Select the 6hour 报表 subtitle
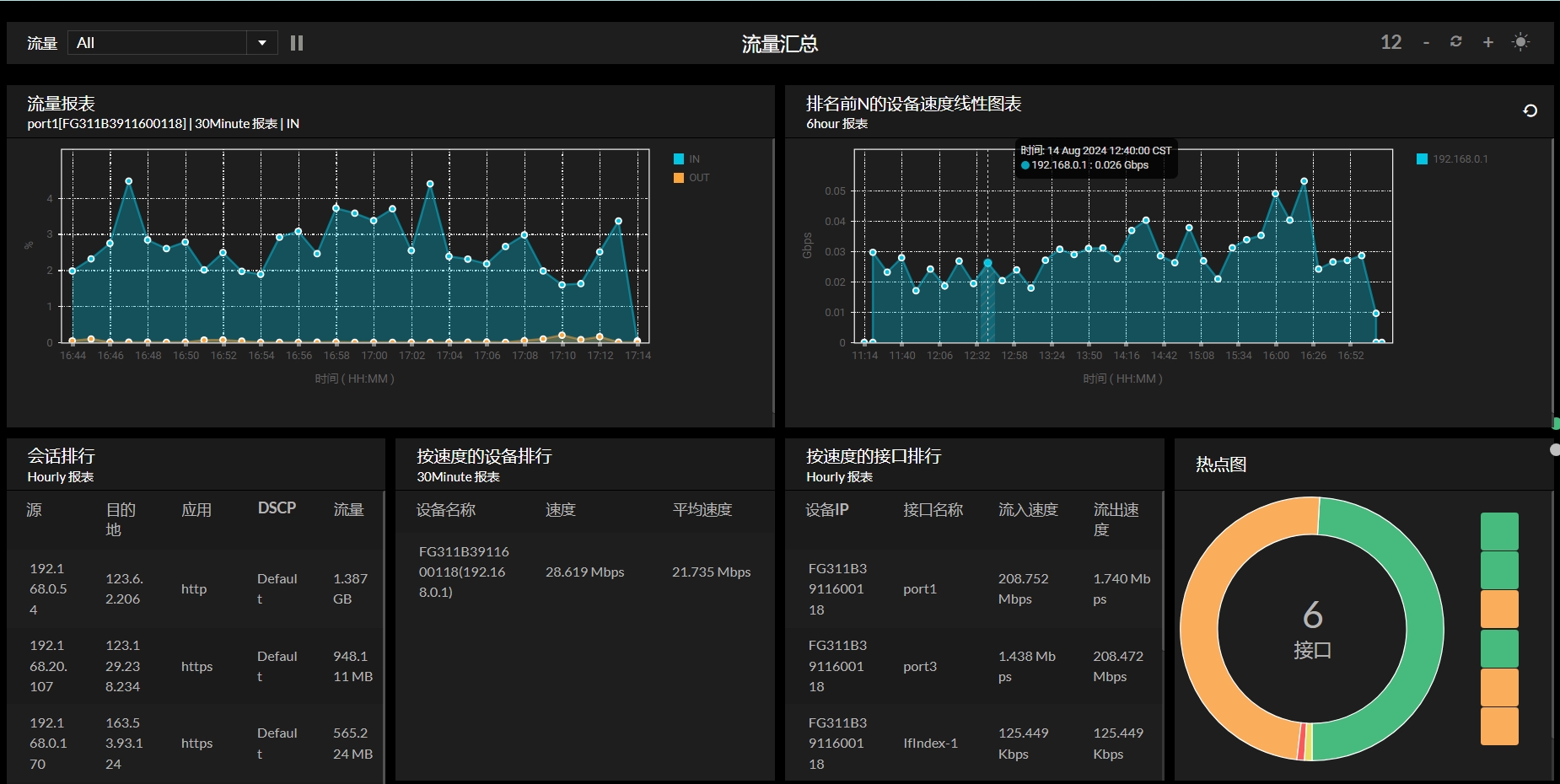The height and width of the screenshot is (784, 1560). pyautogui.click(x=836, y=124)
